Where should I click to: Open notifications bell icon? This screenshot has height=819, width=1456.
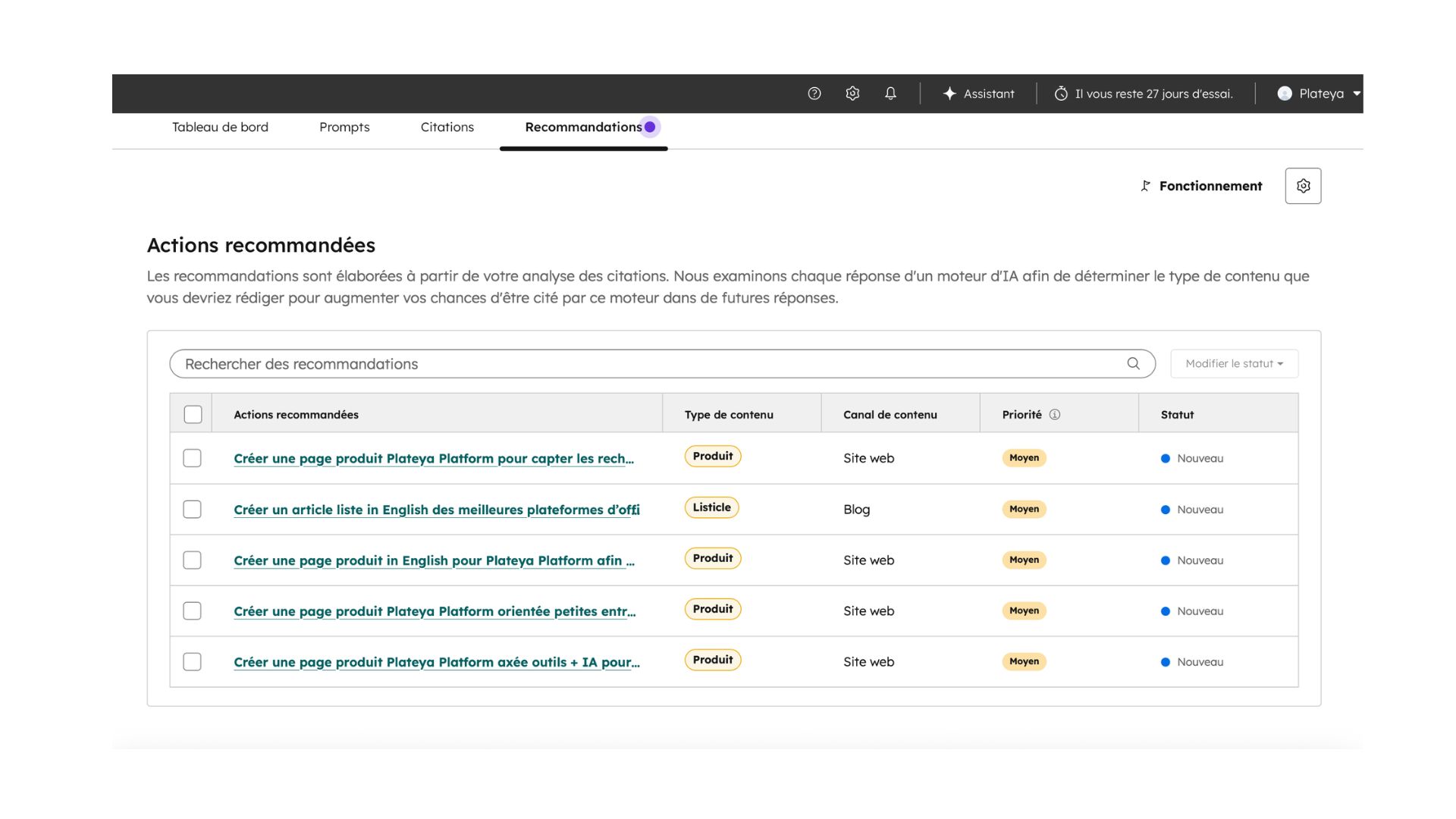pyautogui.click(x=890, y=93)
